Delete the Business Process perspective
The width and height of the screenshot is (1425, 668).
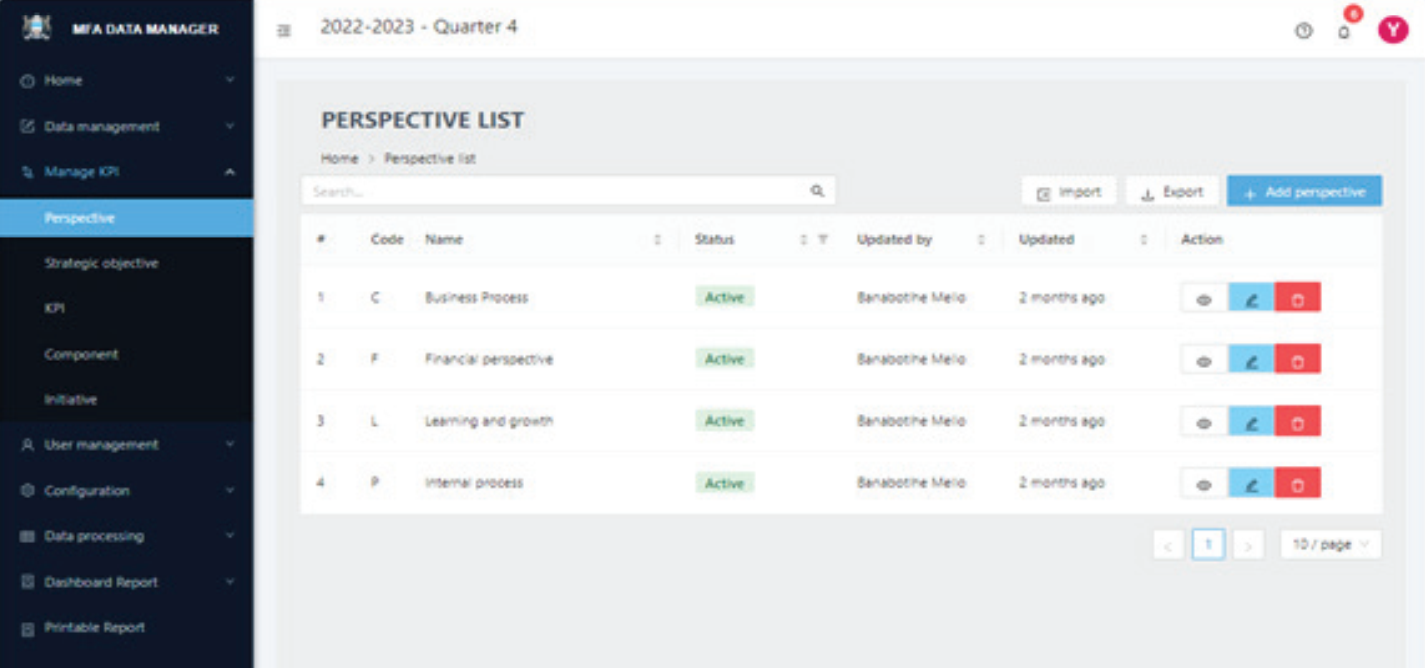1298,298
